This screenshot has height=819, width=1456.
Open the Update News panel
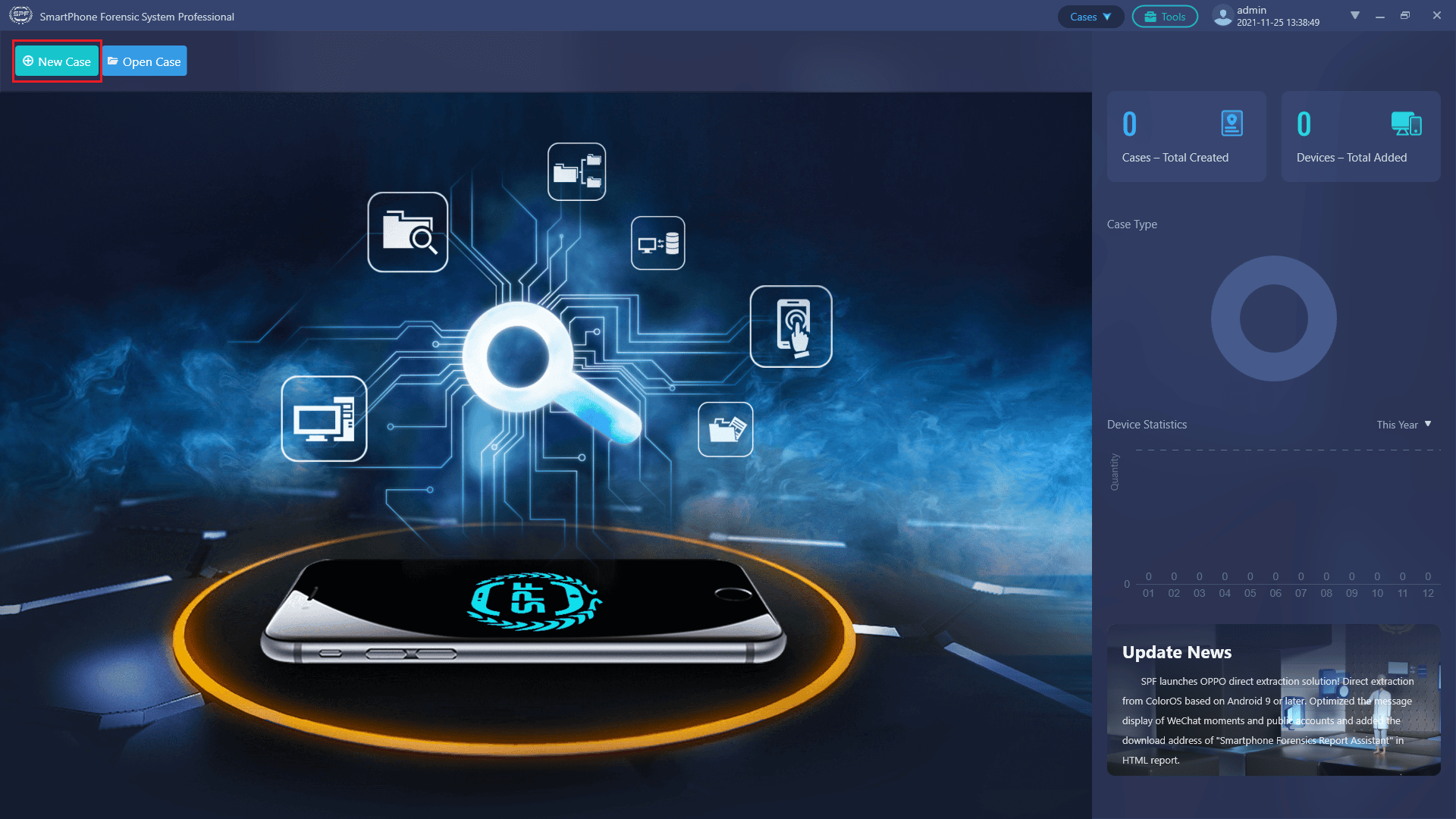[1274, 700]
